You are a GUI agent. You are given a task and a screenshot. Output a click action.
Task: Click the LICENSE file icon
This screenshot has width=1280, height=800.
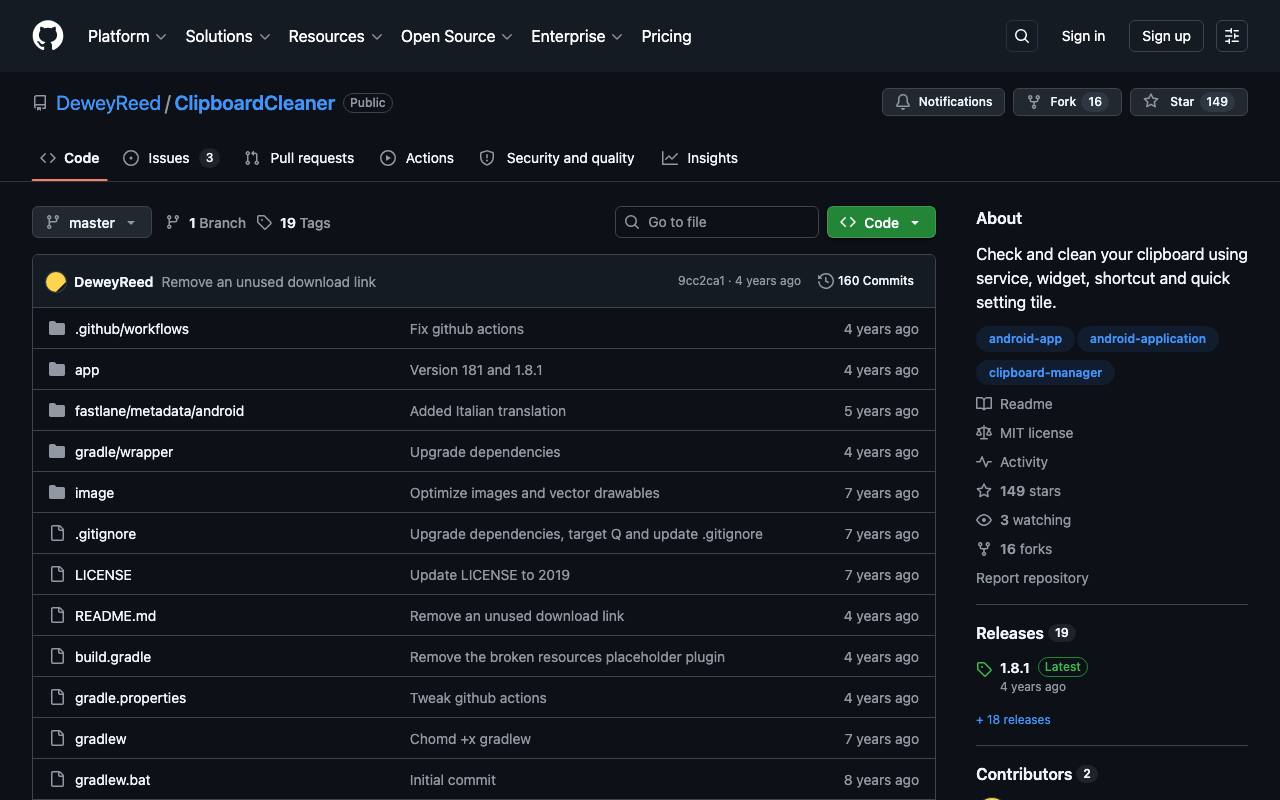(x=57, y=575)
